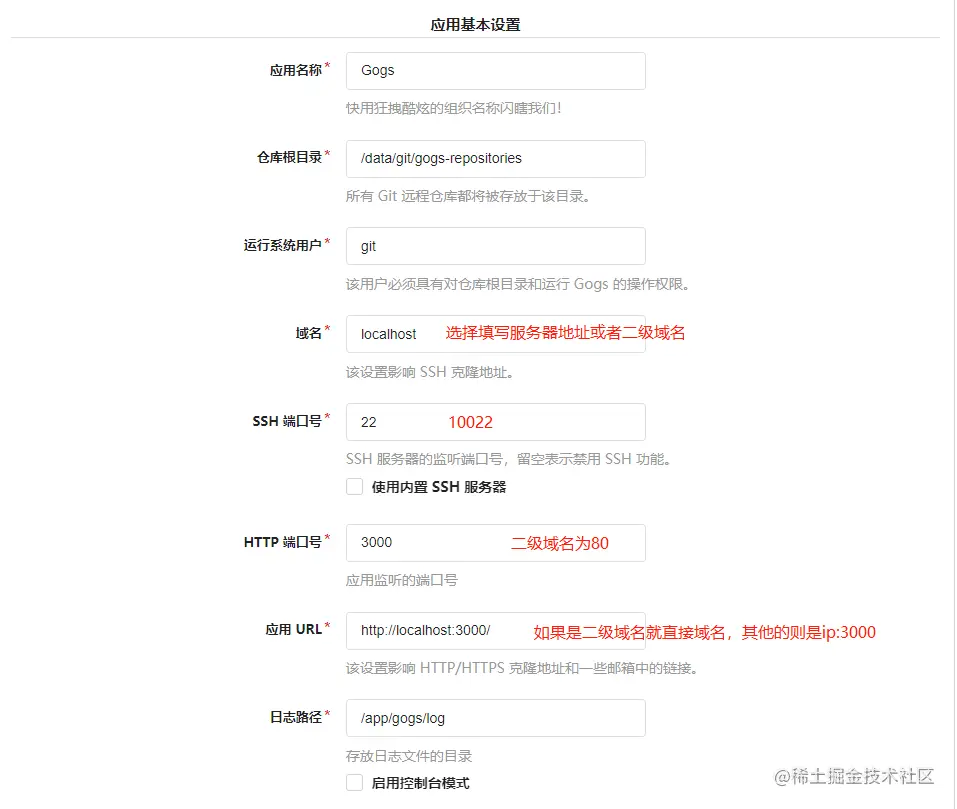
Task: Click the hint 应用监听的端口号
Action: 402,580
